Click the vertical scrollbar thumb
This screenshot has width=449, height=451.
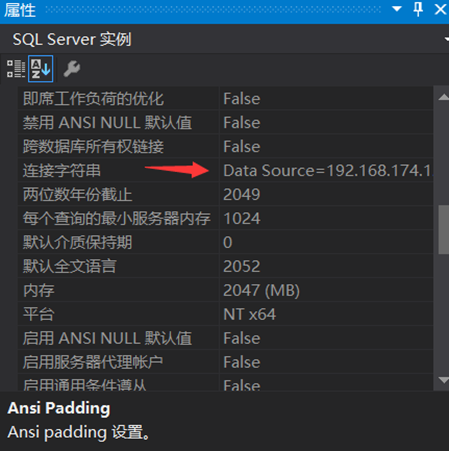pyautogui.click(x=443, y=229)
